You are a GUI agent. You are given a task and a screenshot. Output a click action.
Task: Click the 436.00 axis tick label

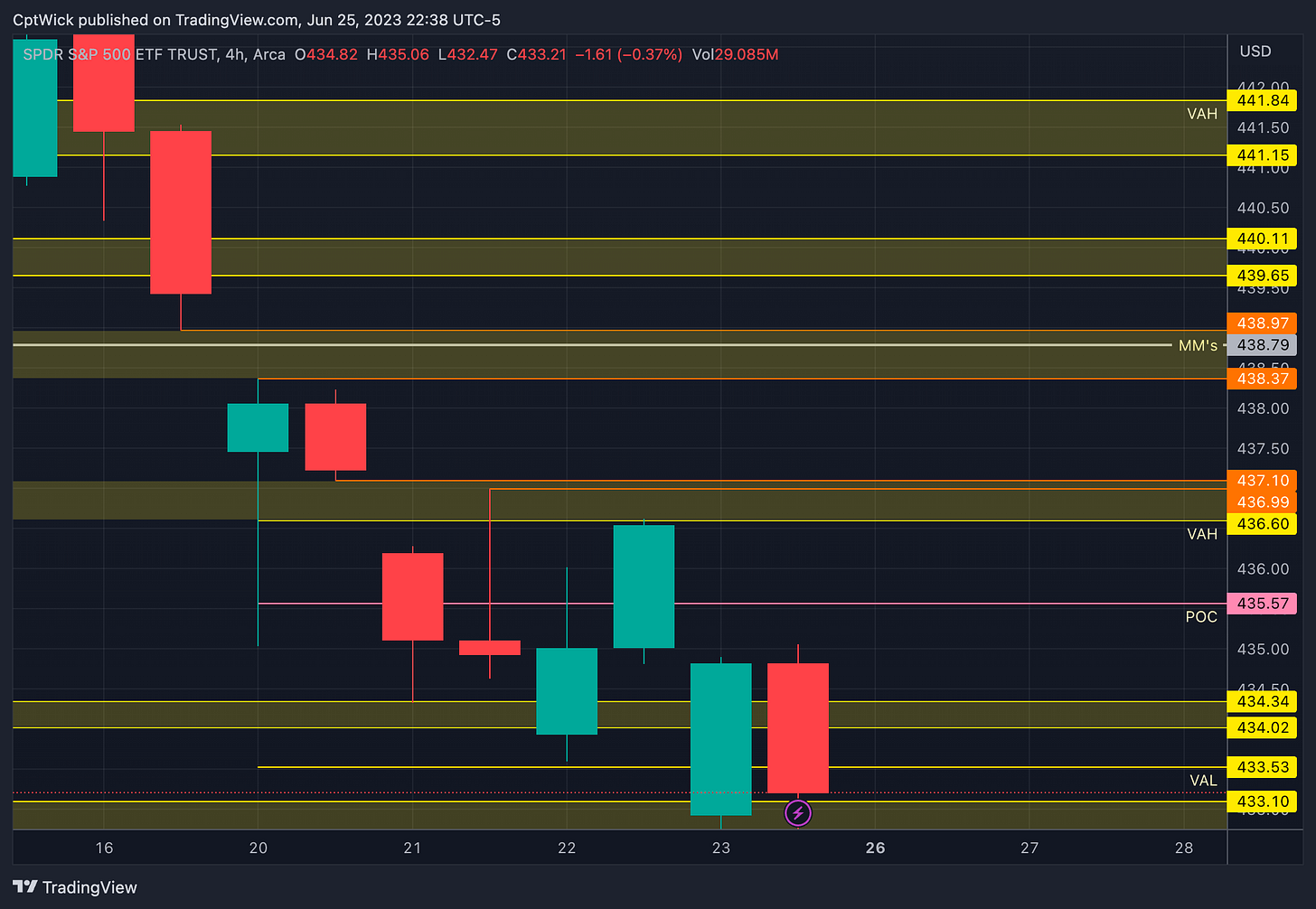1263,569
